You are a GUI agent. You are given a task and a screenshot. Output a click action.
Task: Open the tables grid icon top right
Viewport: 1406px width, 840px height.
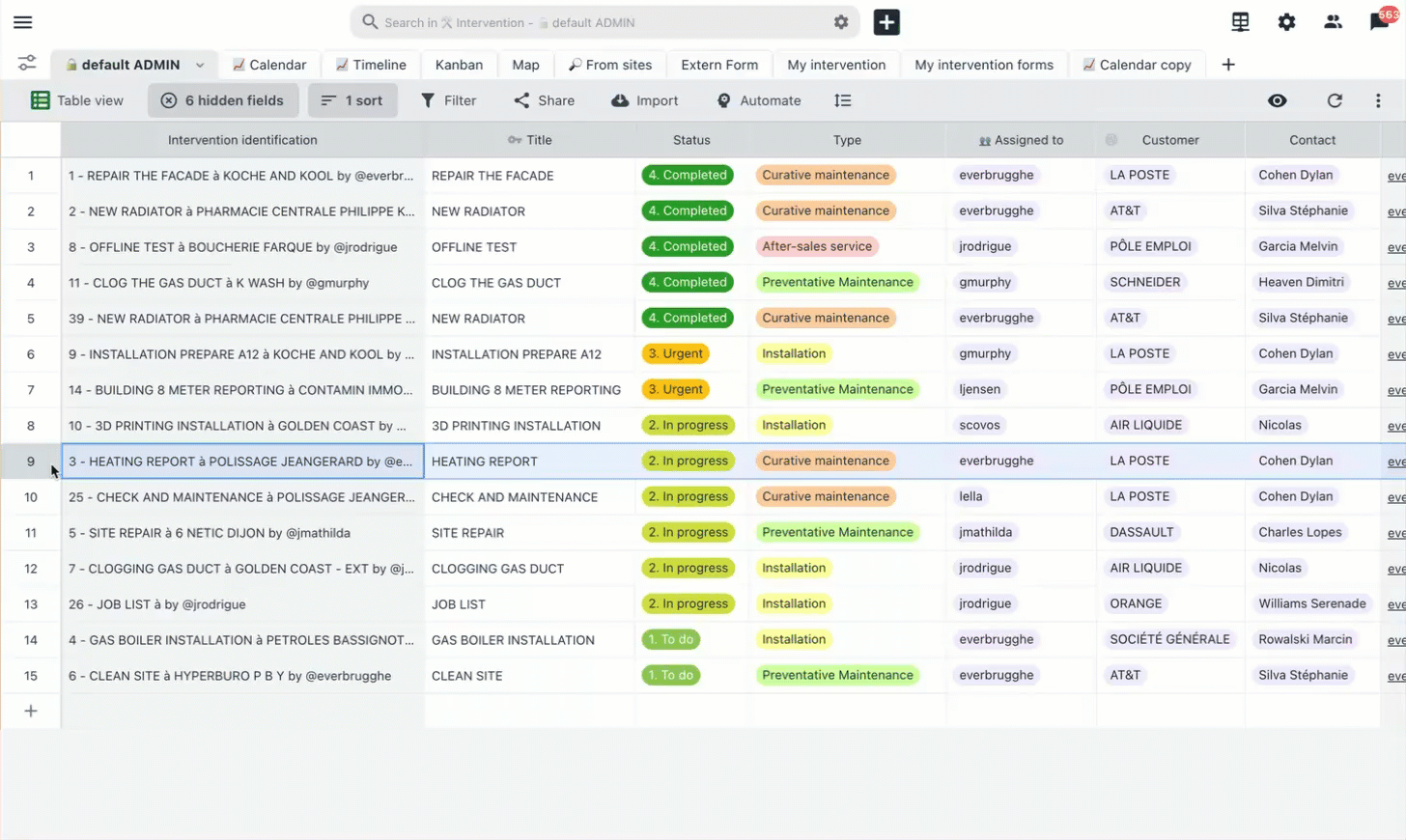tap(1241, 22)
